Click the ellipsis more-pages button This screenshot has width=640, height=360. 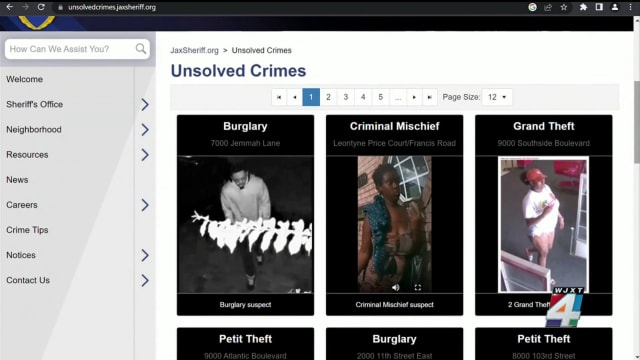tap(398, 97)
